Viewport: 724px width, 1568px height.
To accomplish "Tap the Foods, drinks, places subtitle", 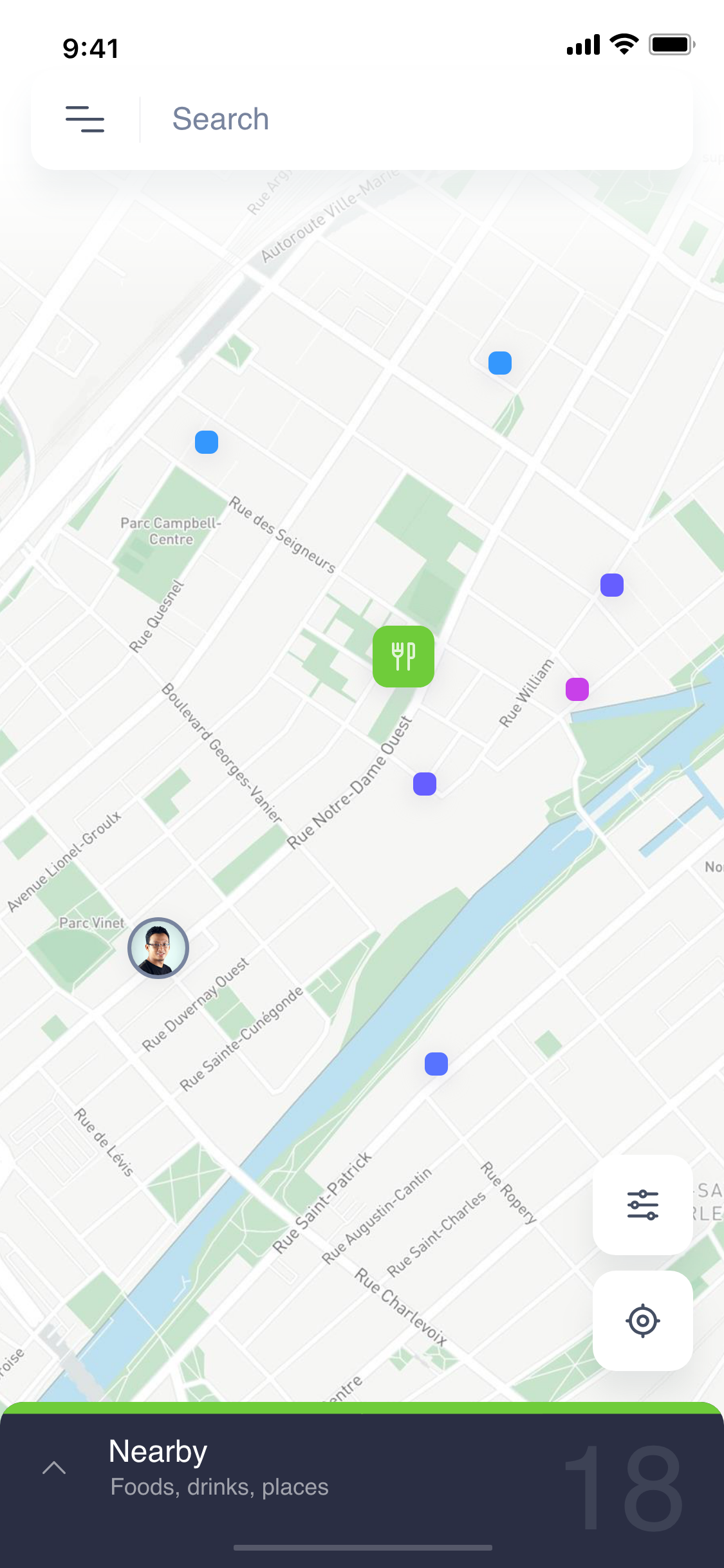I will 219,1487.
